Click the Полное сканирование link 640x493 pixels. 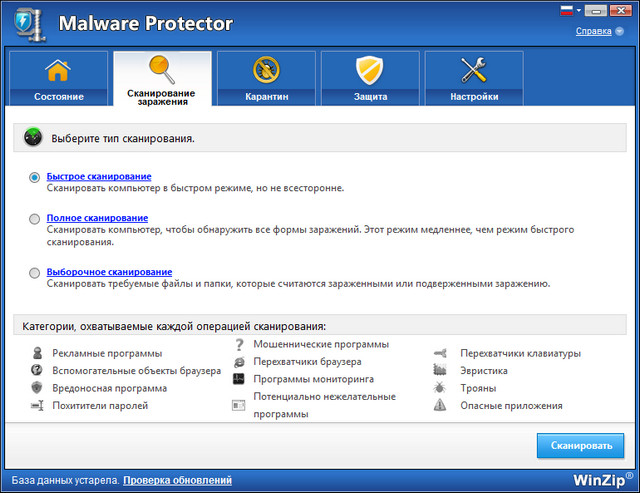coord(97,217)
